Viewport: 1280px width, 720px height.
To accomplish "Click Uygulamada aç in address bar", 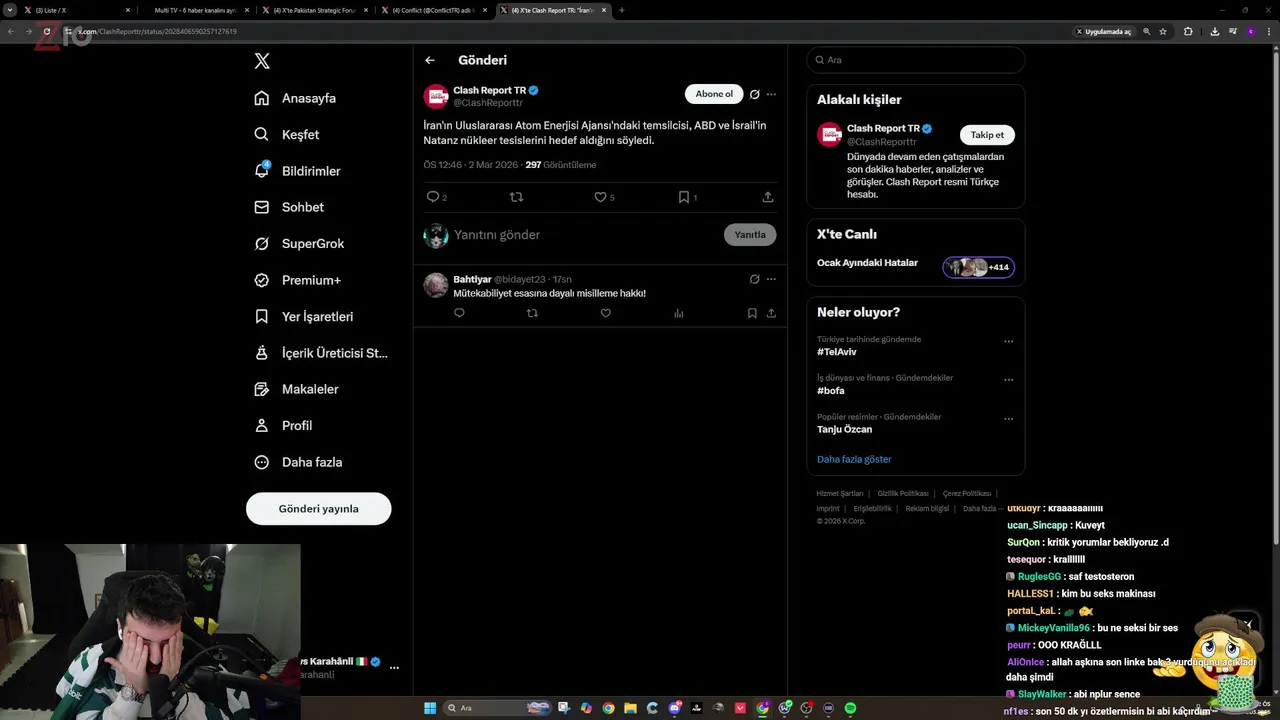I will (x=1104, y=31).
